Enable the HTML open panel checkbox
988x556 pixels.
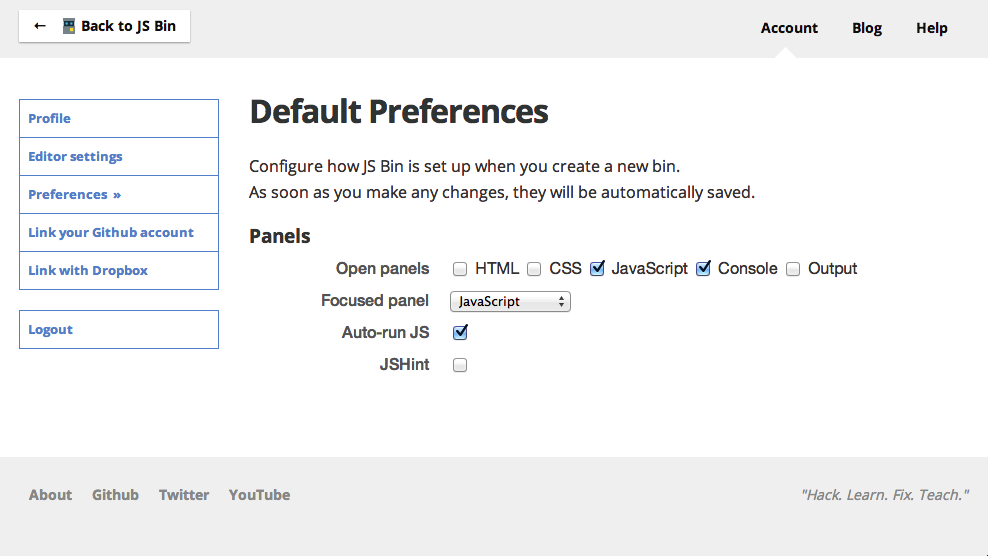coord(460,269)
